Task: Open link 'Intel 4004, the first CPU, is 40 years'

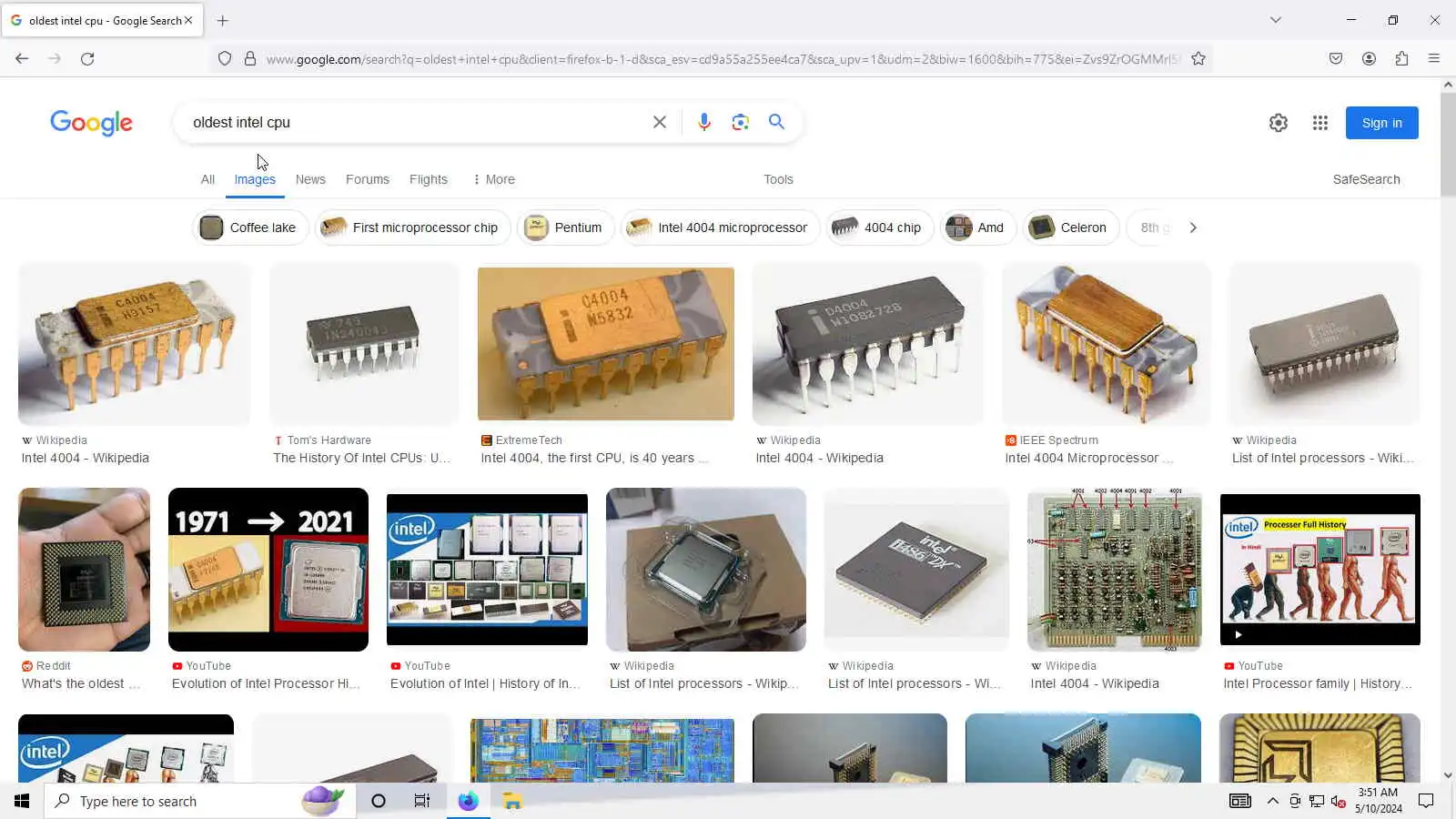Action: coord(594,458)
